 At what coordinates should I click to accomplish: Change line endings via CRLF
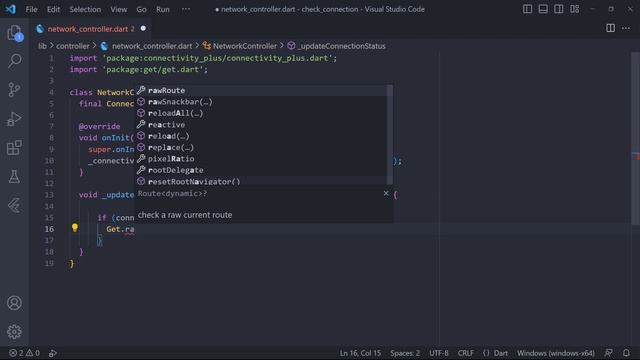pos(465,353)
